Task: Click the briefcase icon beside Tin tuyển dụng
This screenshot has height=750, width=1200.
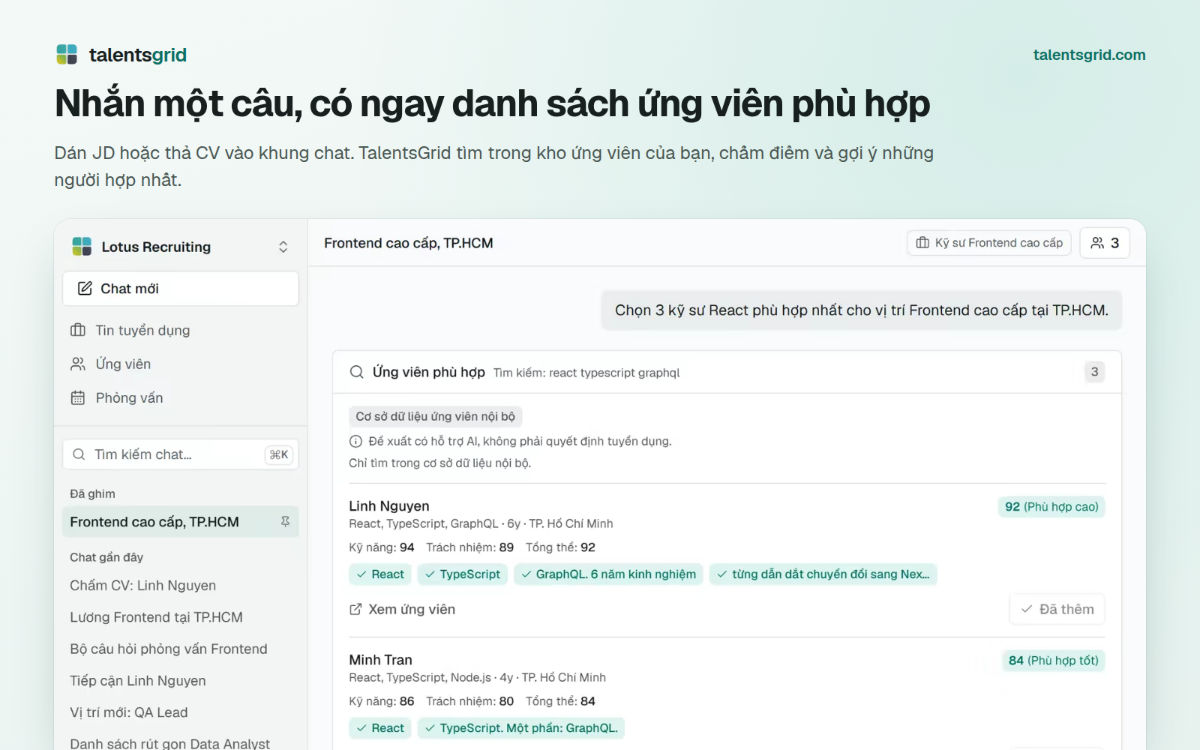Action: pyautogui.click(x=78, y=330)
